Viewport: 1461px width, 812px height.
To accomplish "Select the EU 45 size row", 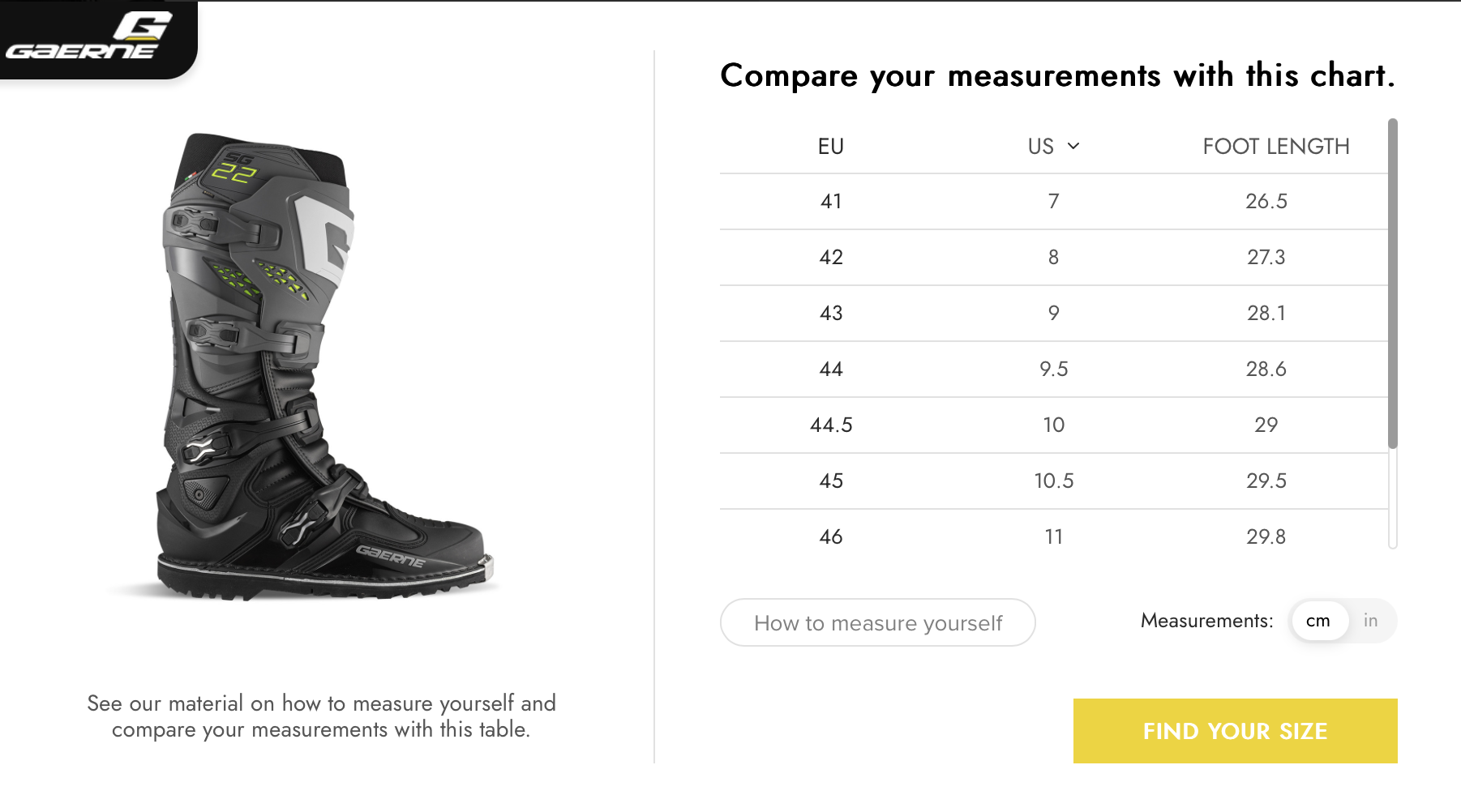I will (831, 481).
